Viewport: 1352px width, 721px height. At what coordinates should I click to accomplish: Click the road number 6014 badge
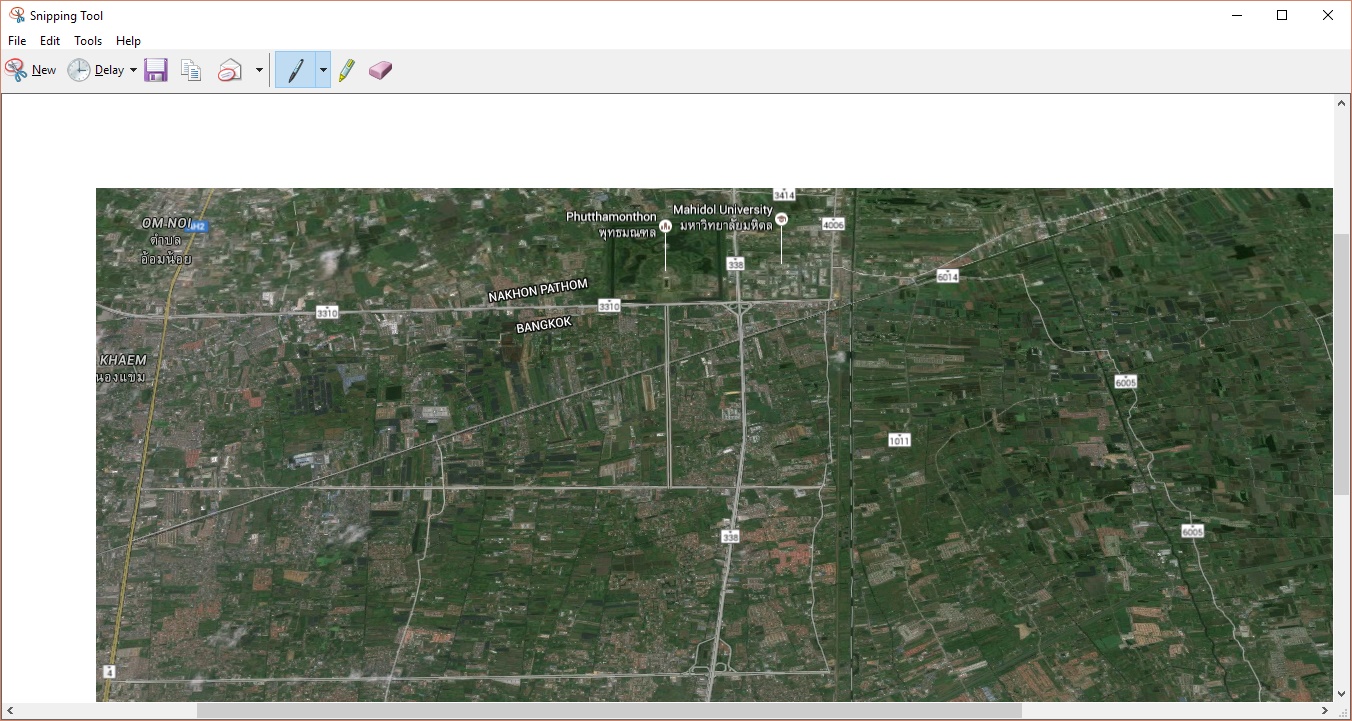pyautogui.click(x=948, y=276)
